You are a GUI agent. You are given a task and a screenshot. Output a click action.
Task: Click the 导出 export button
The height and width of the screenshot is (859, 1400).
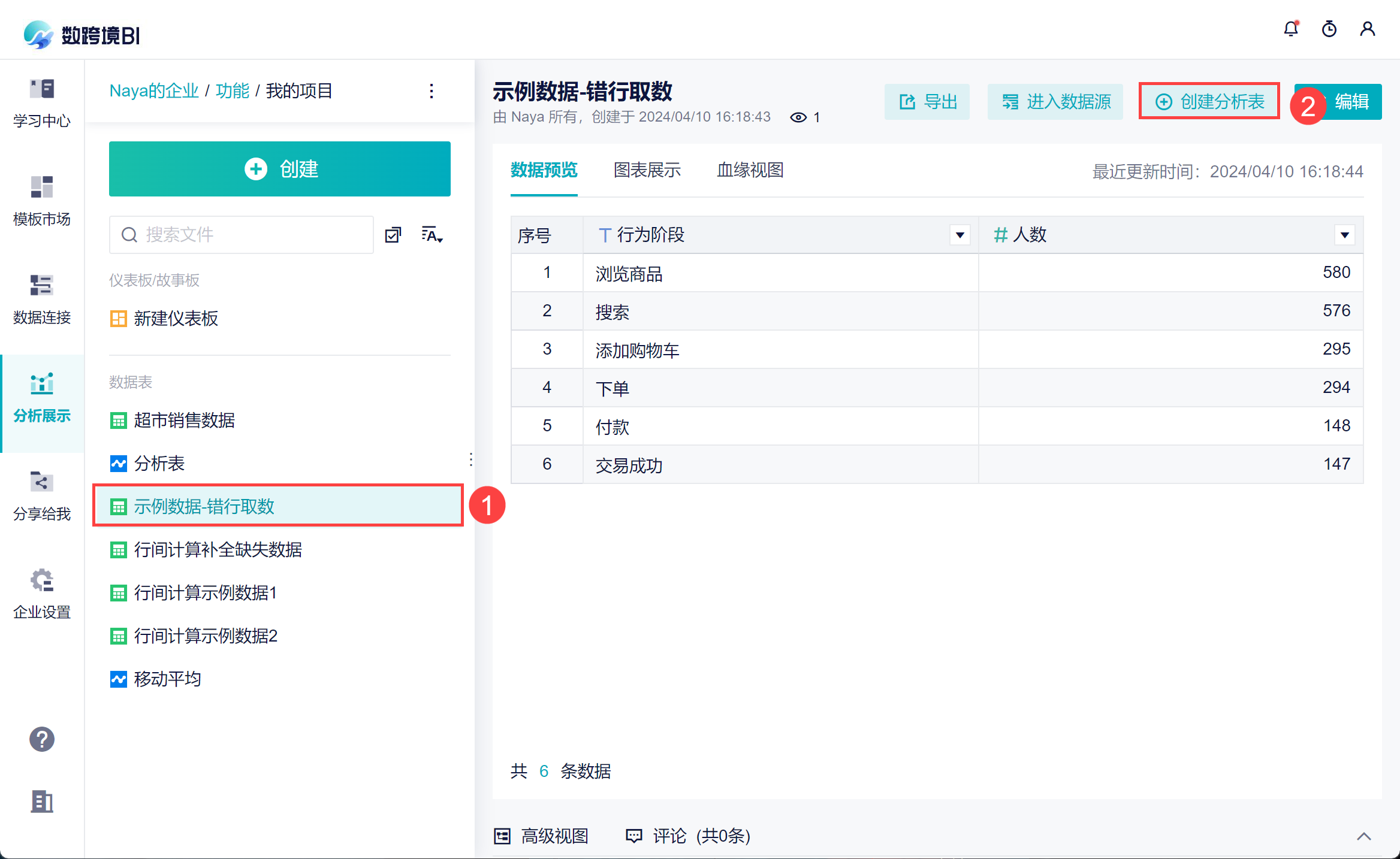click(927, 102)
